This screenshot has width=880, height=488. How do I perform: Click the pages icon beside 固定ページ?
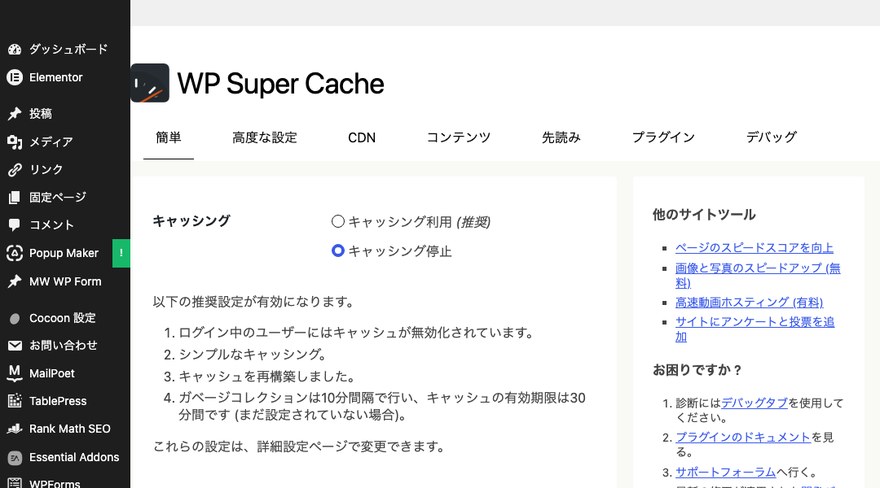(15, 197)
